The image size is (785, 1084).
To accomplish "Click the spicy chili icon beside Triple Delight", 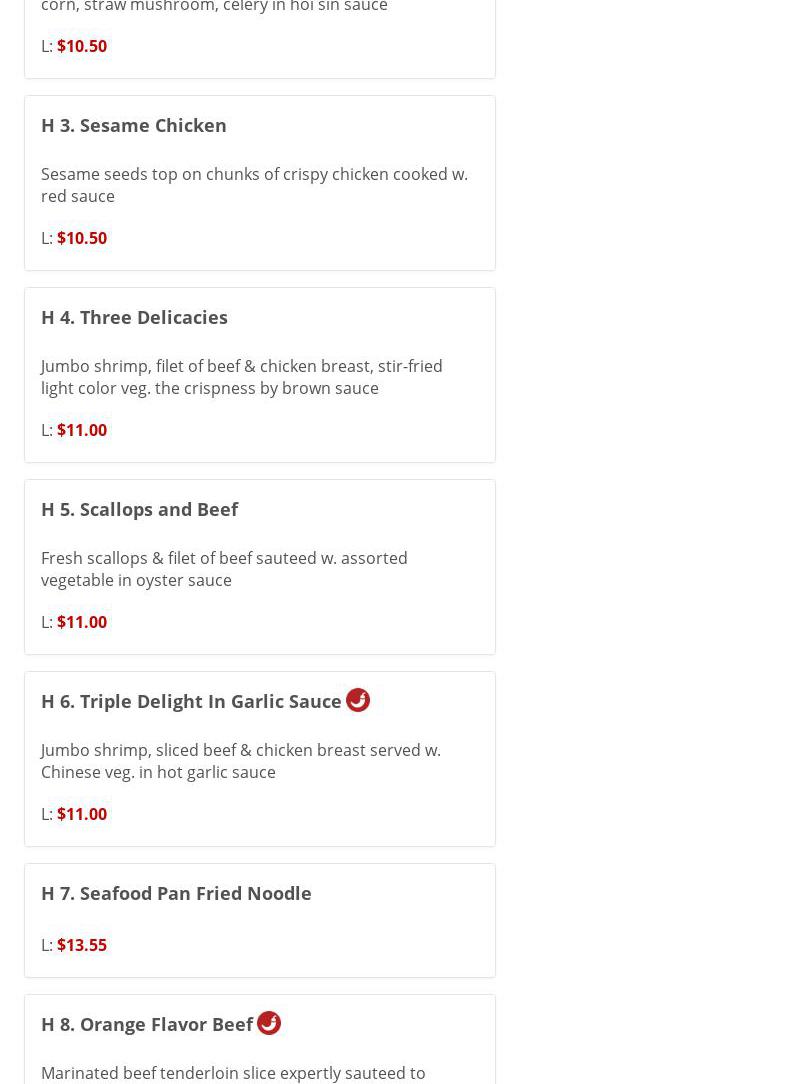I will coord(358,700).
